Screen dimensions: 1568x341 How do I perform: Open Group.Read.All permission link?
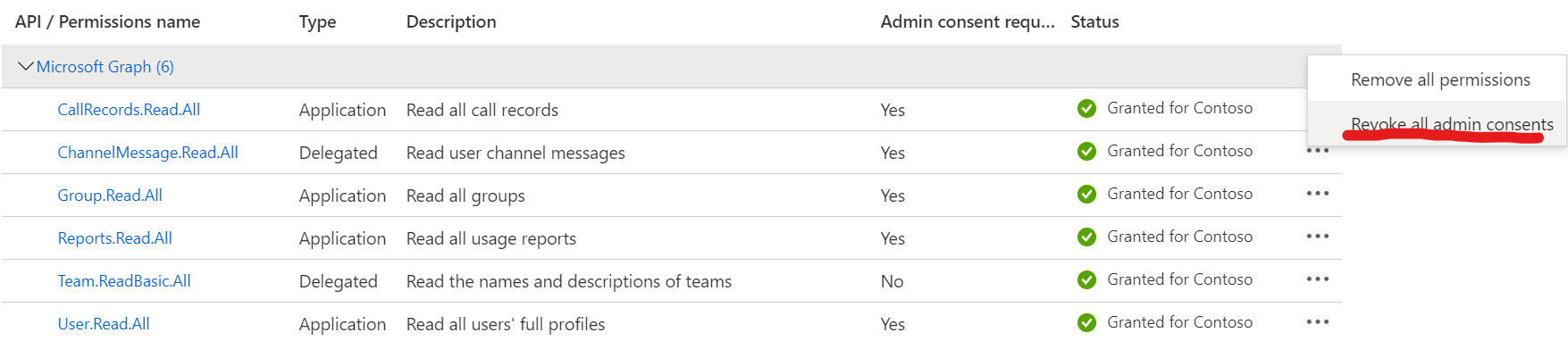click(110, 195)
